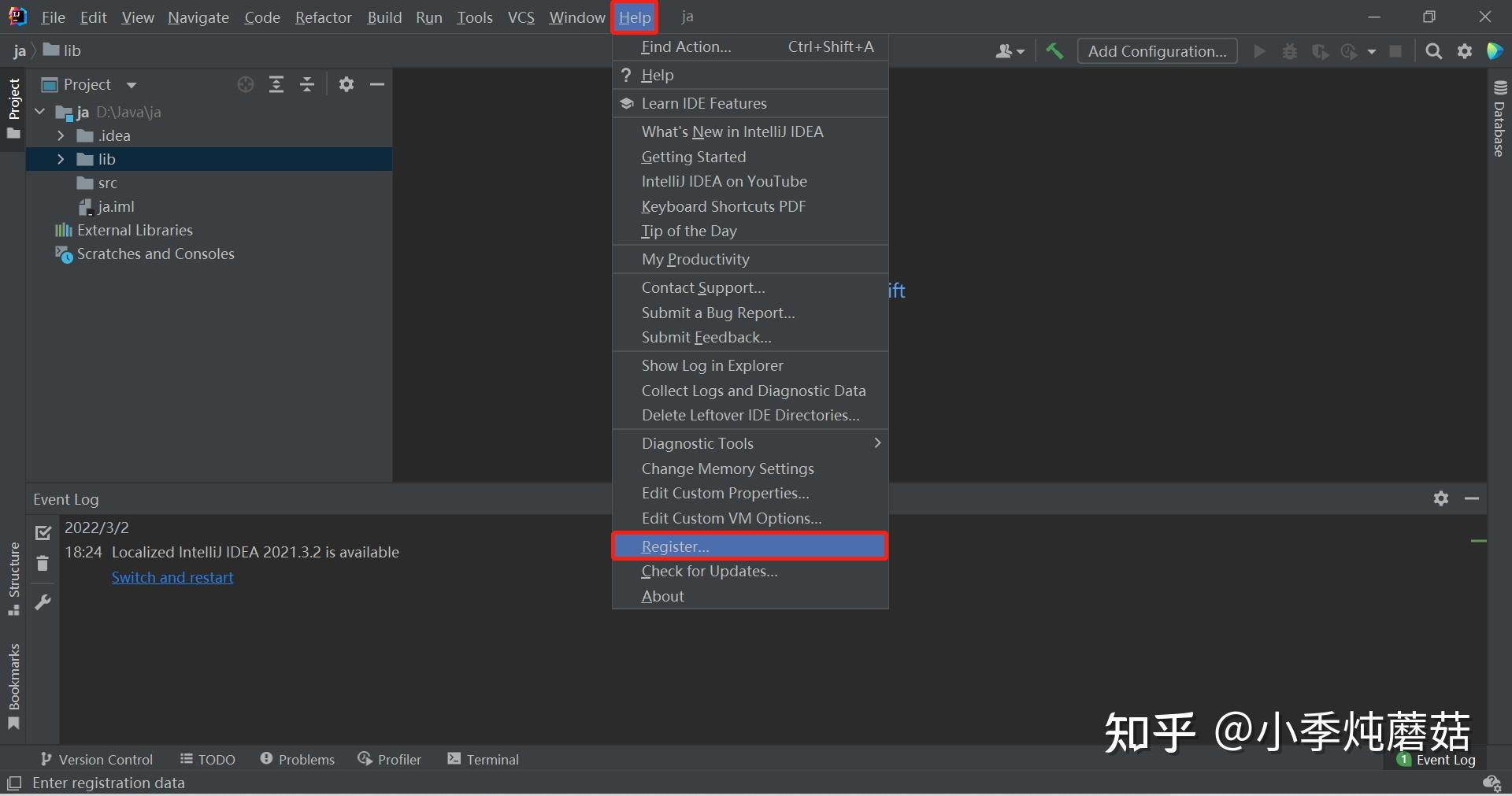Click Mark all as read icon in Event Log
Viewport: 1512px width, 796px height.
(43, 533)
